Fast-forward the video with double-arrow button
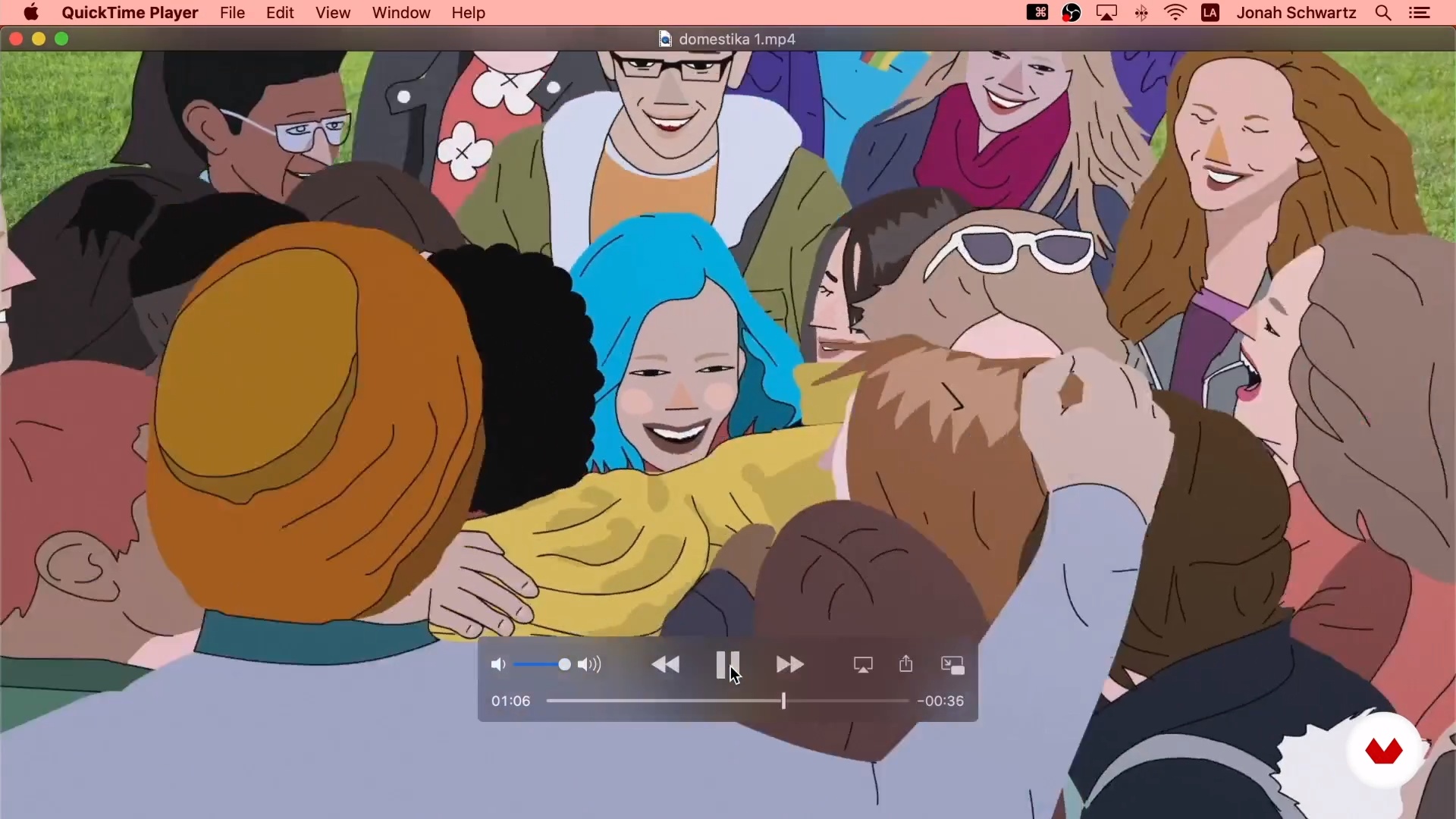 [790, 665]
